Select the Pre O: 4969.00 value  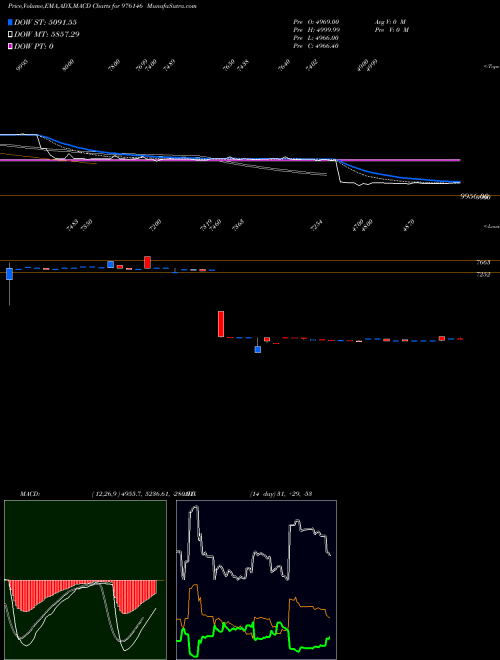pyautogui.click(x=316, y=22)
